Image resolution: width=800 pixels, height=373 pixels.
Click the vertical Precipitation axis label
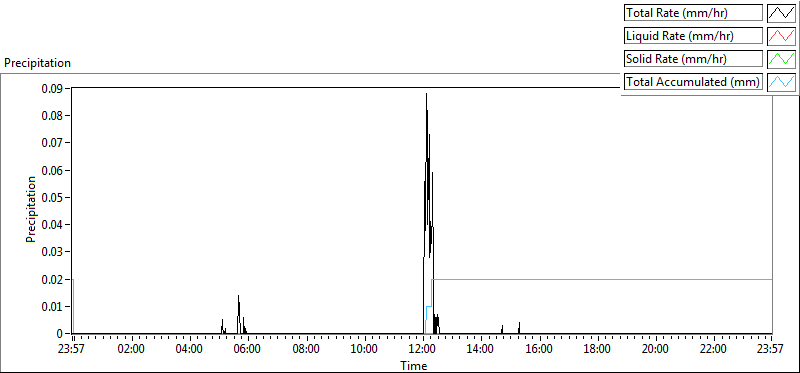click(31, 209)
